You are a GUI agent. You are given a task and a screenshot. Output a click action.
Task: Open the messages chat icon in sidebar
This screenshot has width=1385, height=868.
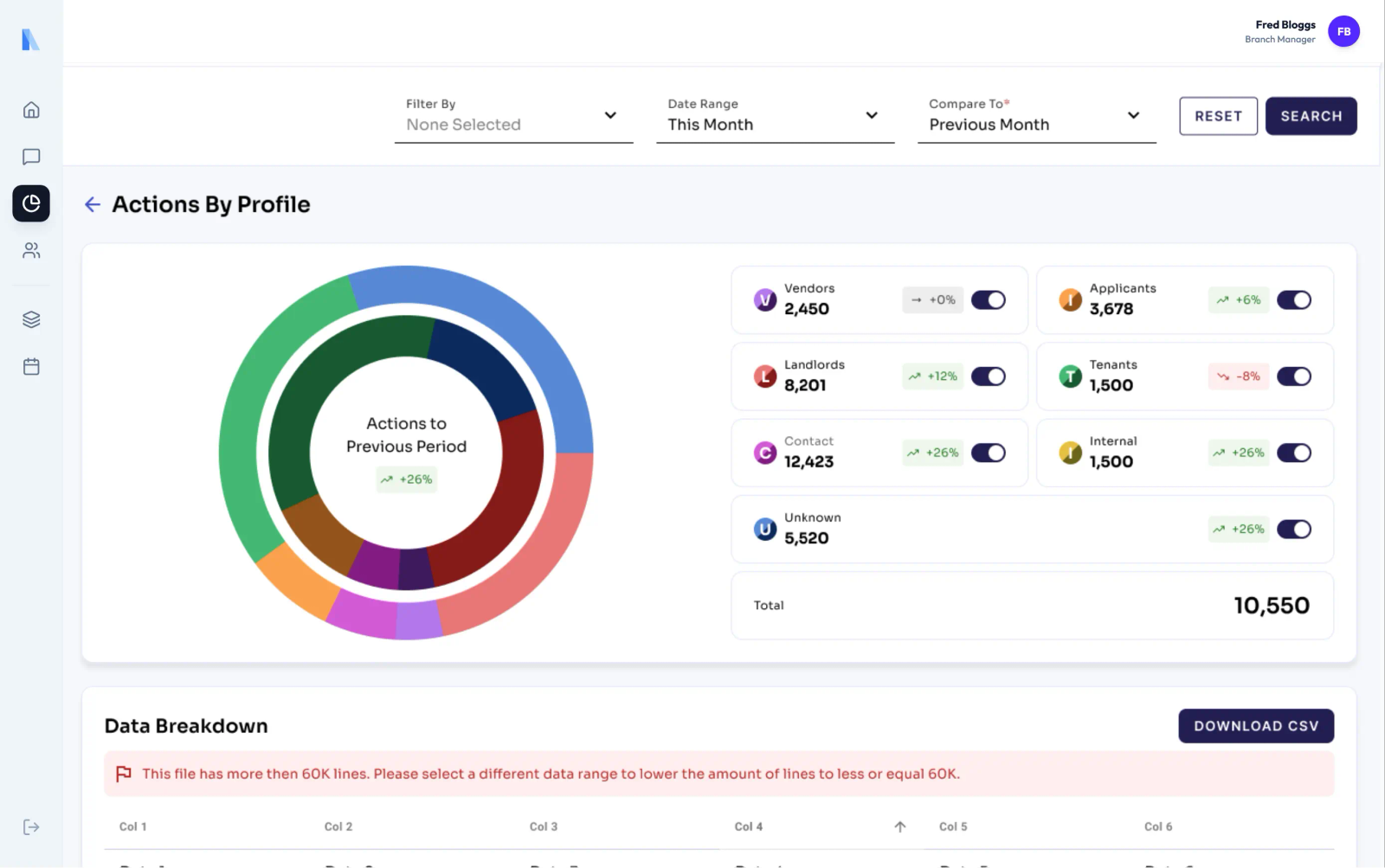click(x=31, y=157)
